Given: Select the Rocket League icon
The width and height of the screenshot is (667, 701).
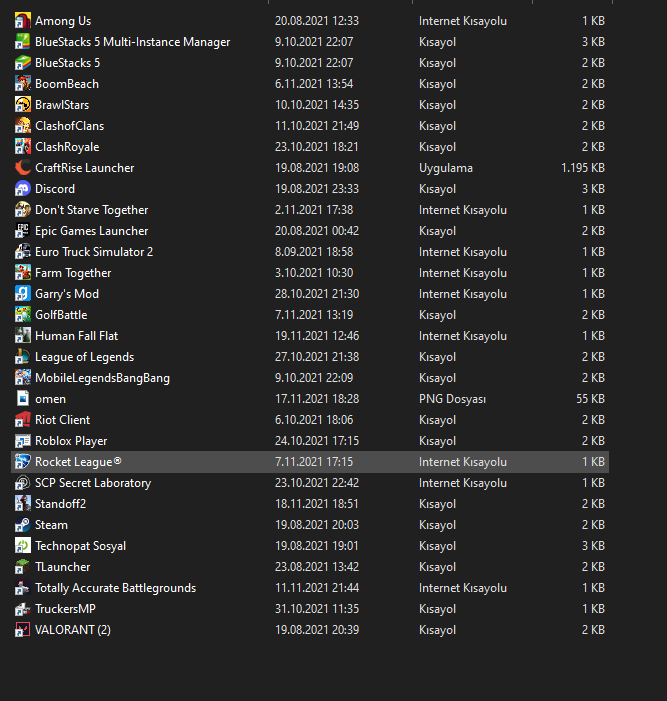Looking at the screenshot, I should coord(23,462).
